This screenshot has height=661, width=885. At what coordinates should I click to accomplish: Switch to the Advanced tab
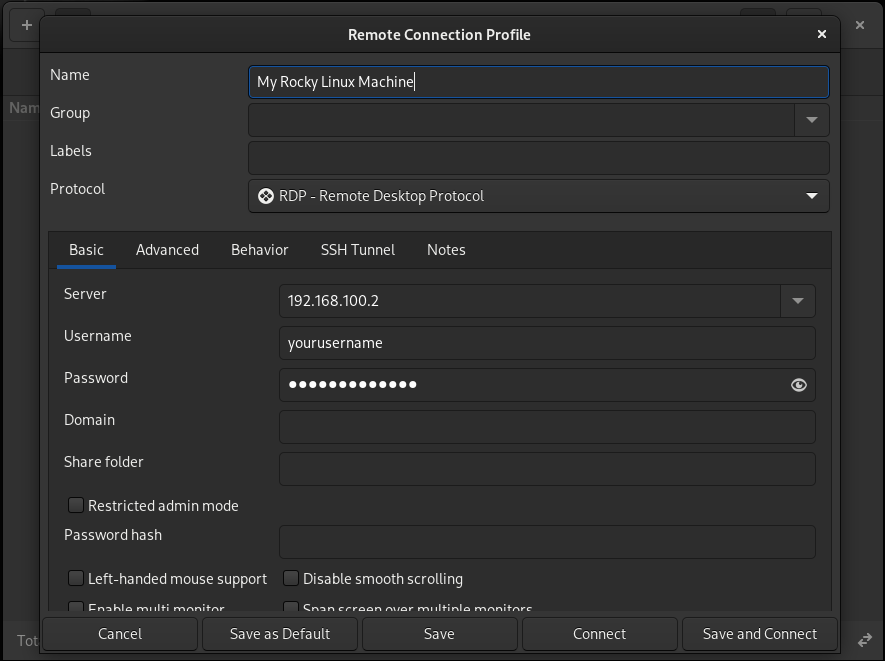(x=167, y=250)
